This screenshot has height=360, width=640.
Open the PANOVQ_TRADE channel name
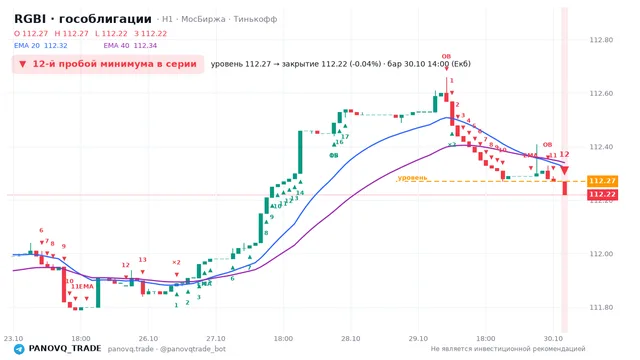coord(65,349)
